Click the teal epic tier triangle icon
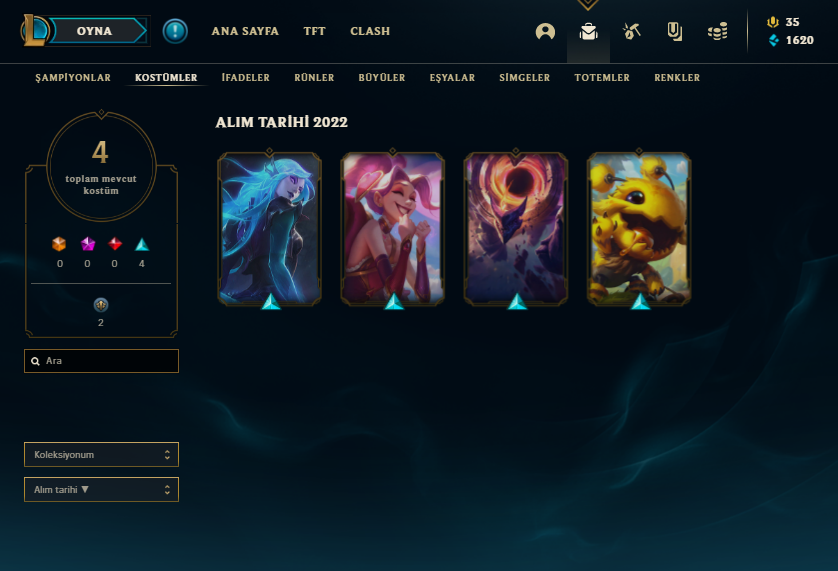838x571 pixels. click(142, 244)
